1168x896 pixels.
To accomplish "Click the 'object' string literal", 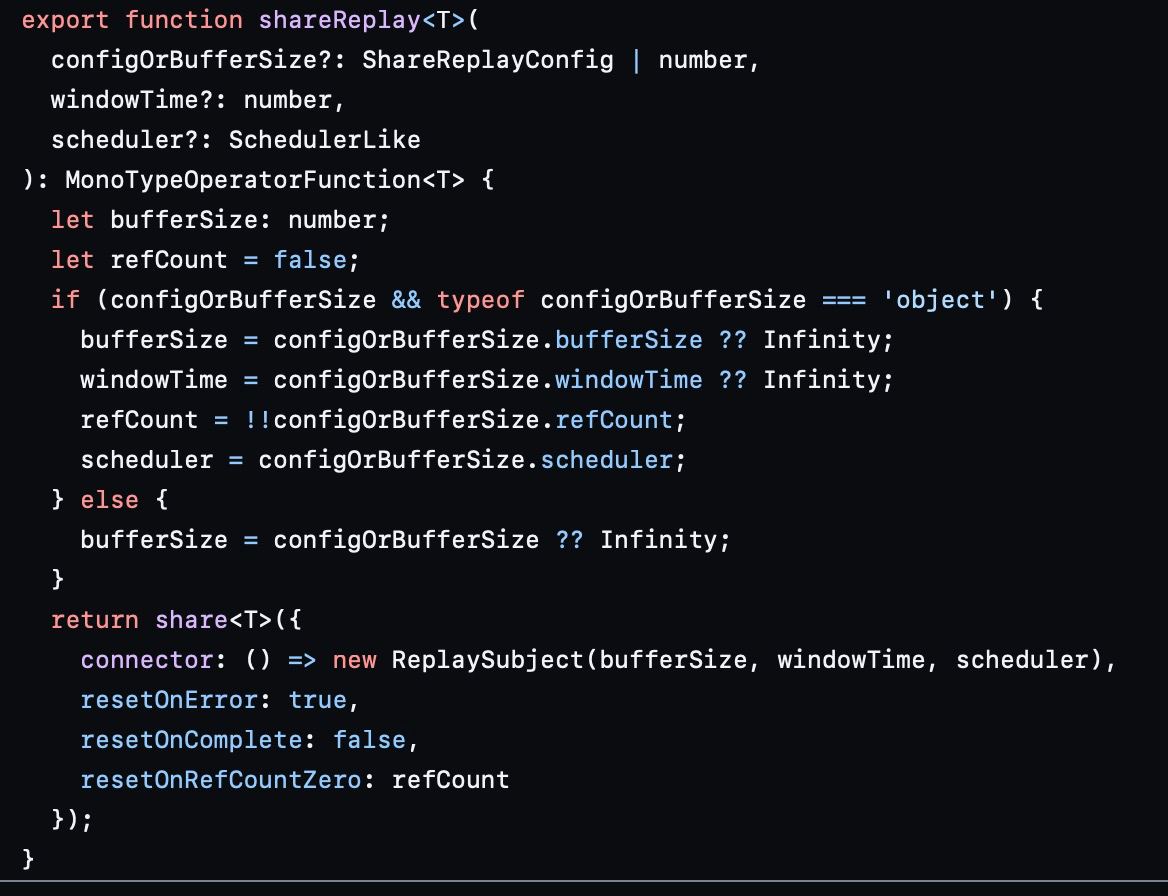I will 940,300.
